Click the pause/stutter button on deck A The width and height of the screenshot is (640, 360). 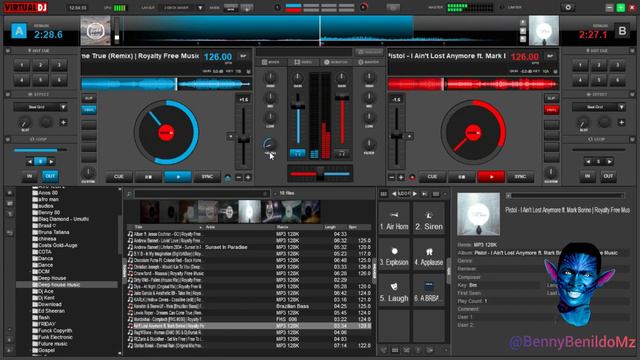click(148, 177)
